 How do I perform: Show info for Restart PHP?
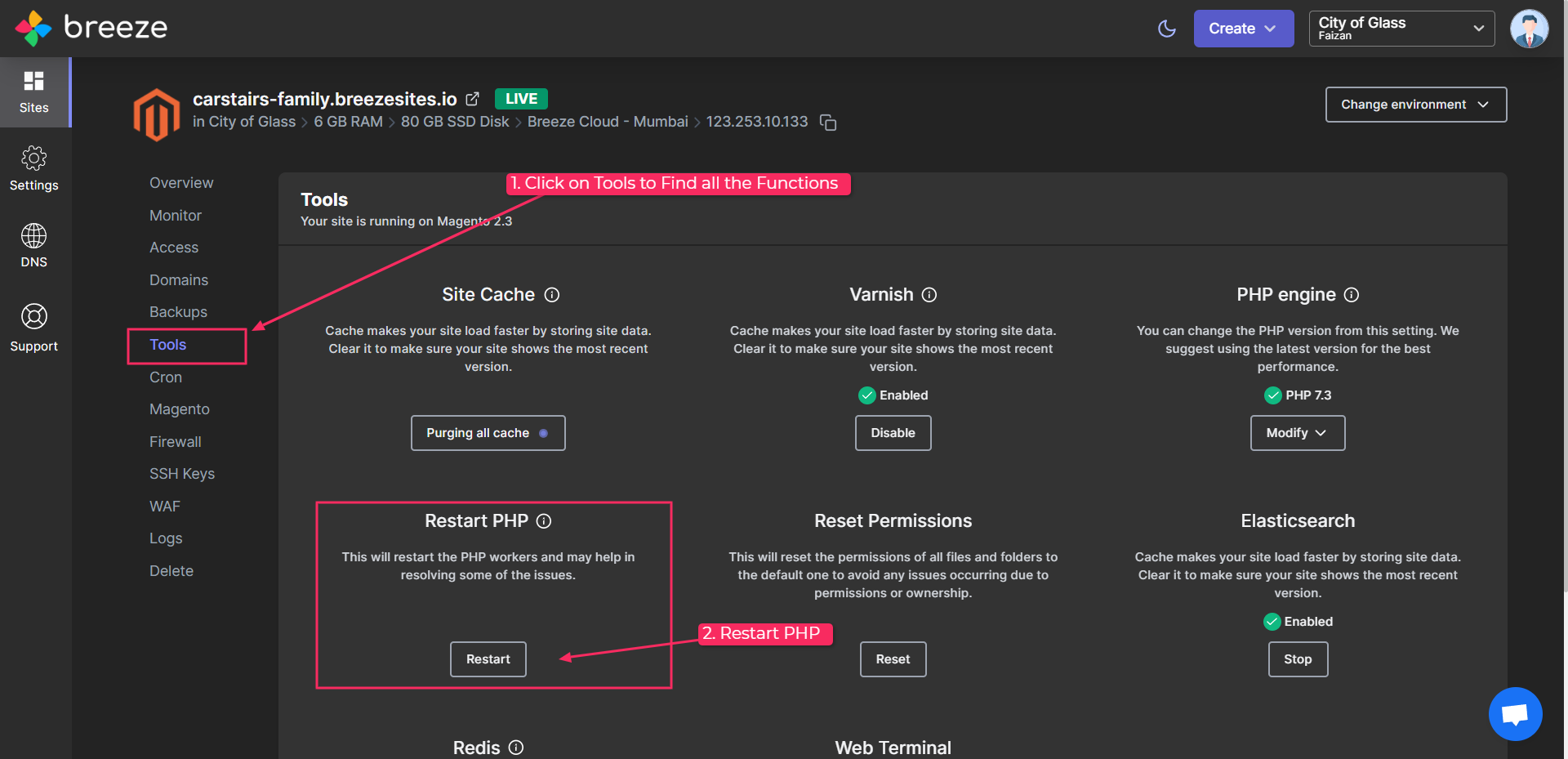pyautogui.click(x=544, y=521)
